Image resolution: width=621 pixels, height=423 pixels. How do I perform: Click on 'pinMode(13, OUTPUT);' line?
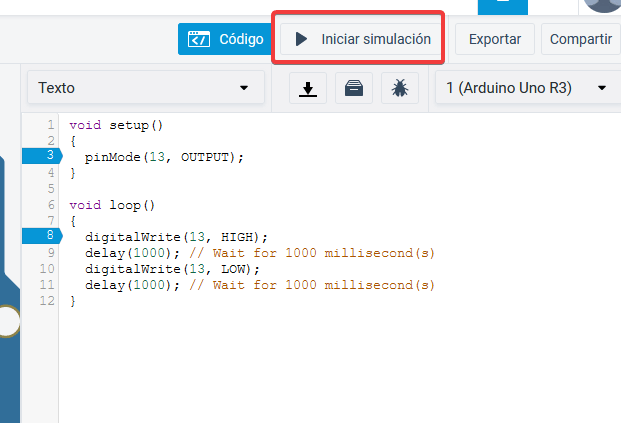pos(164,157)
